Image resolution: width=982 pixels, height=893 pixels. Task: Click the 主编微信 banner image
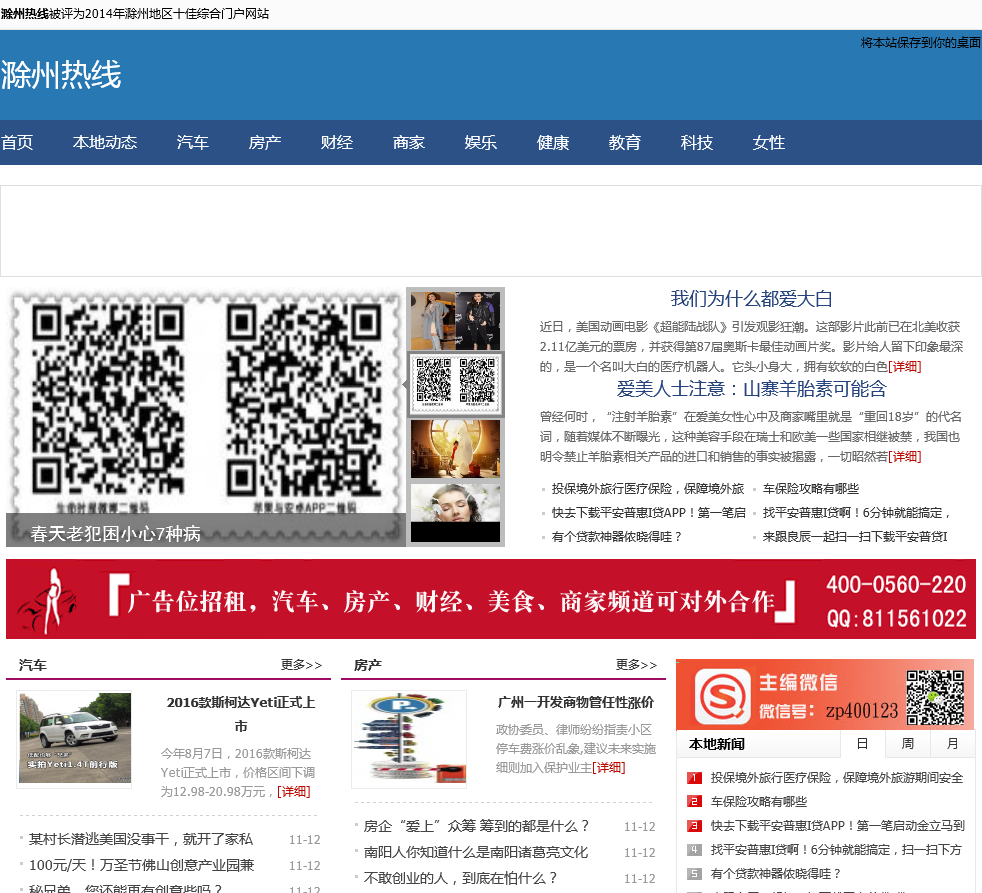[825, 694]
